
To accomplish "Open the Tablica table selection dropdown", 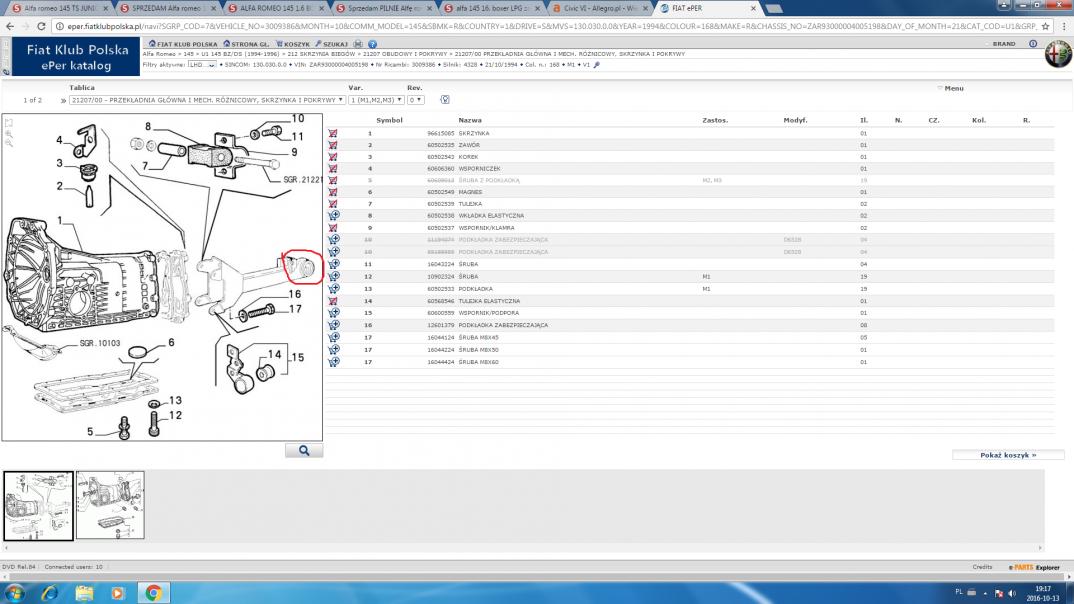I will (207, 100).
